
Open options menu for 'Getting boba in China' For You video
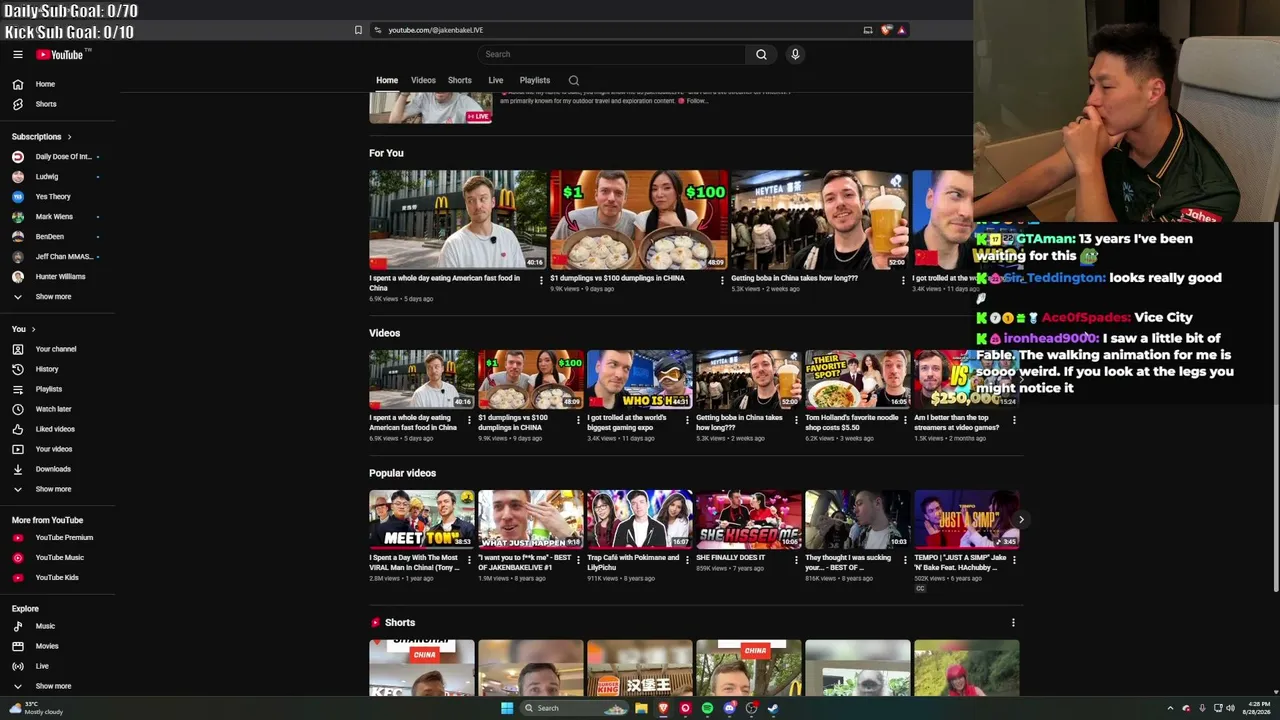[x=903, y=280]
